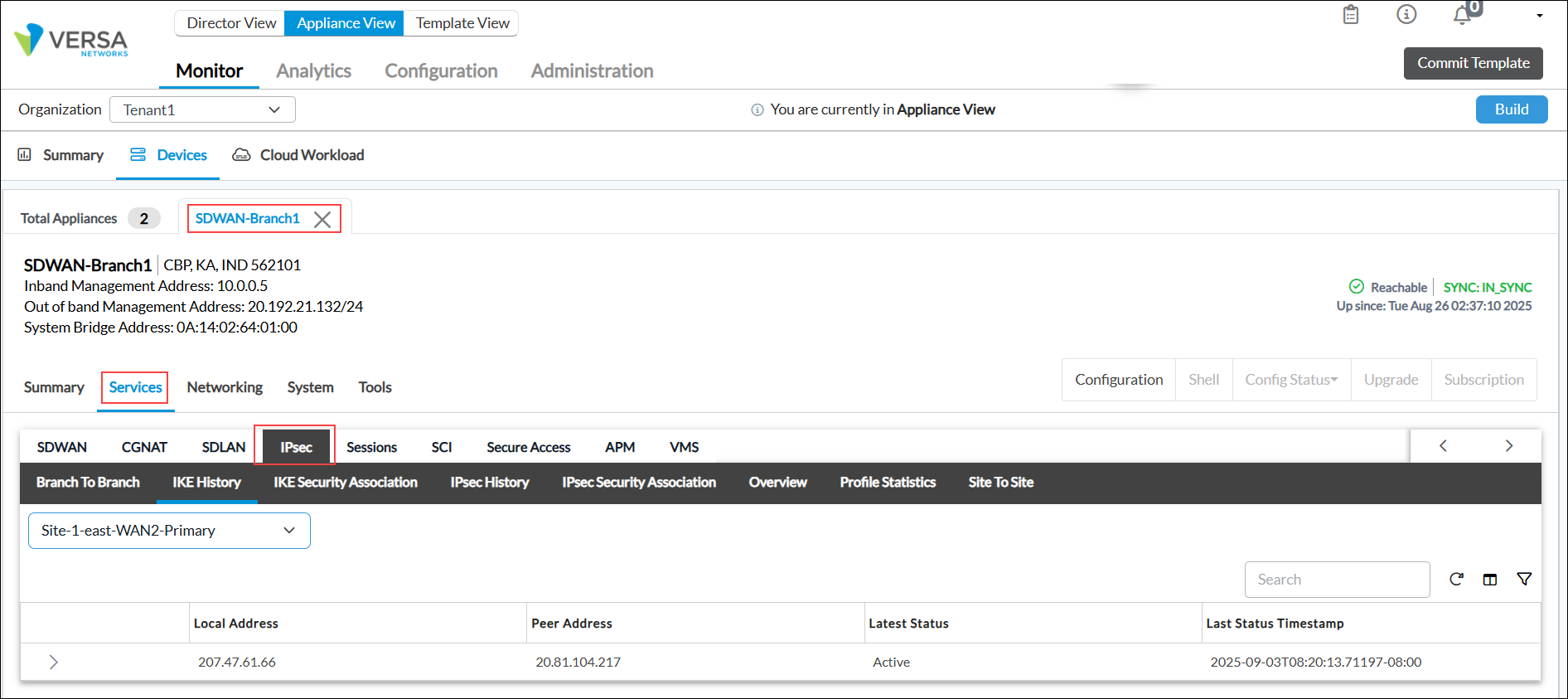Select the Sessions service tab
Image resolution: width=1568 pixels, height=699 pixels.
(x=371, y=447)
